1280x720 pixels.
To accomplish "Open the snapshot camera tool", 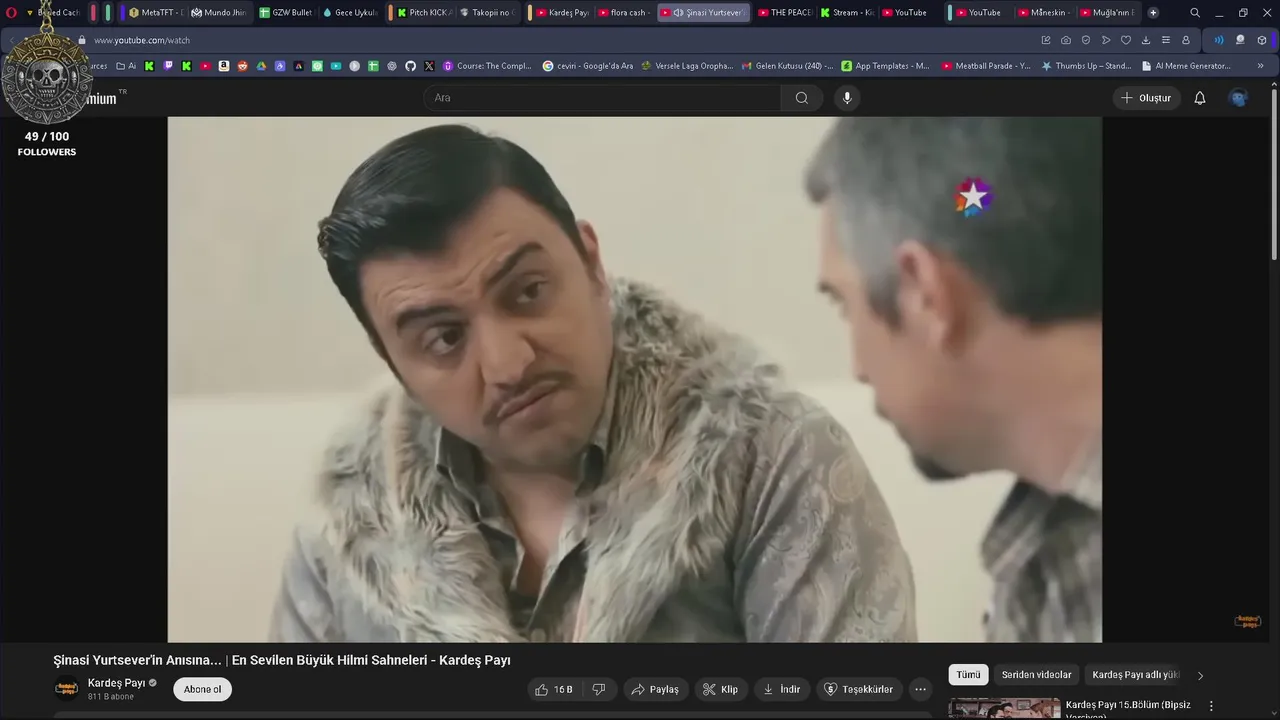I will pyautogui.click(x=1066, y=40).
